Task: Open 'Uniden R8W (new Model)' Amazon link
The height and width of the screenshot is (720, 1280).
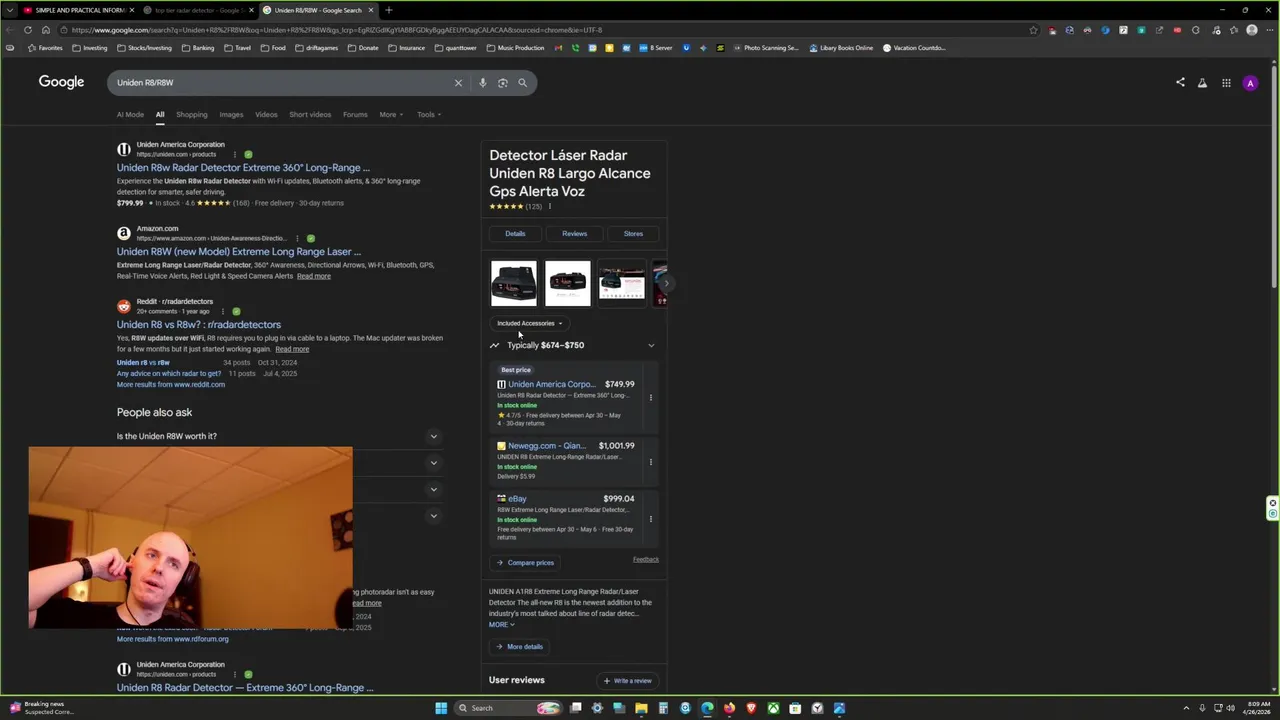Action: (239, 252)
